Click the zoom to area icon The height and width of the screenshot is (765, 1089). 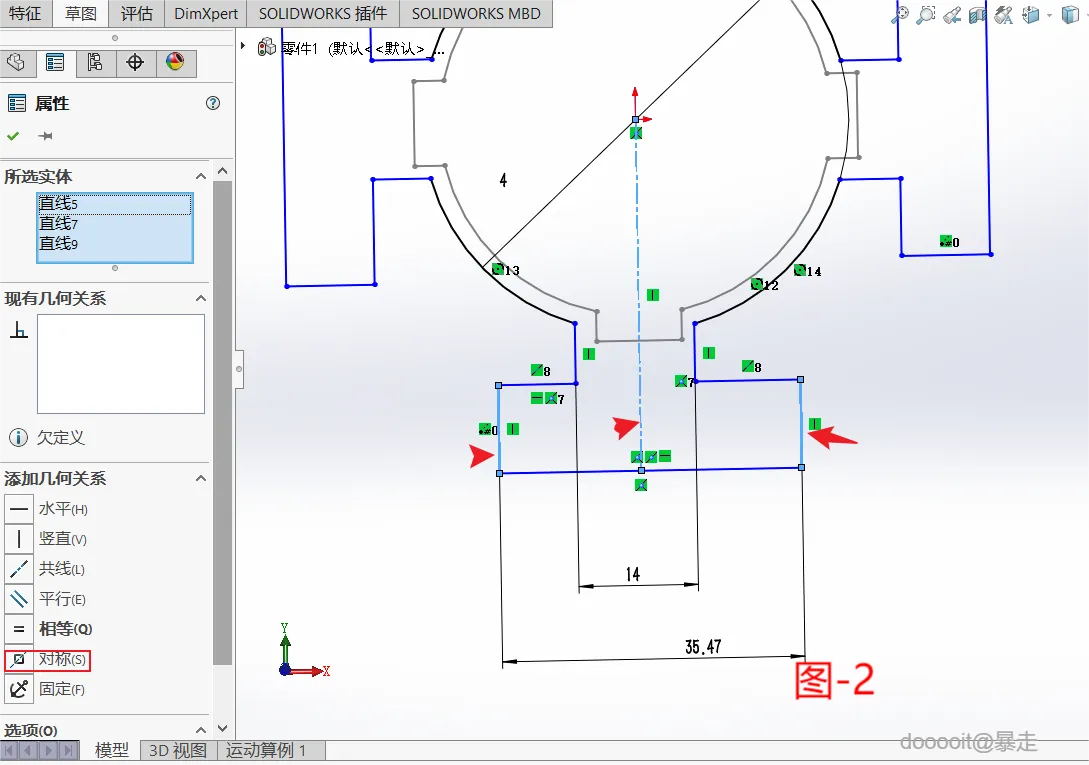click(x=925, y=14)
